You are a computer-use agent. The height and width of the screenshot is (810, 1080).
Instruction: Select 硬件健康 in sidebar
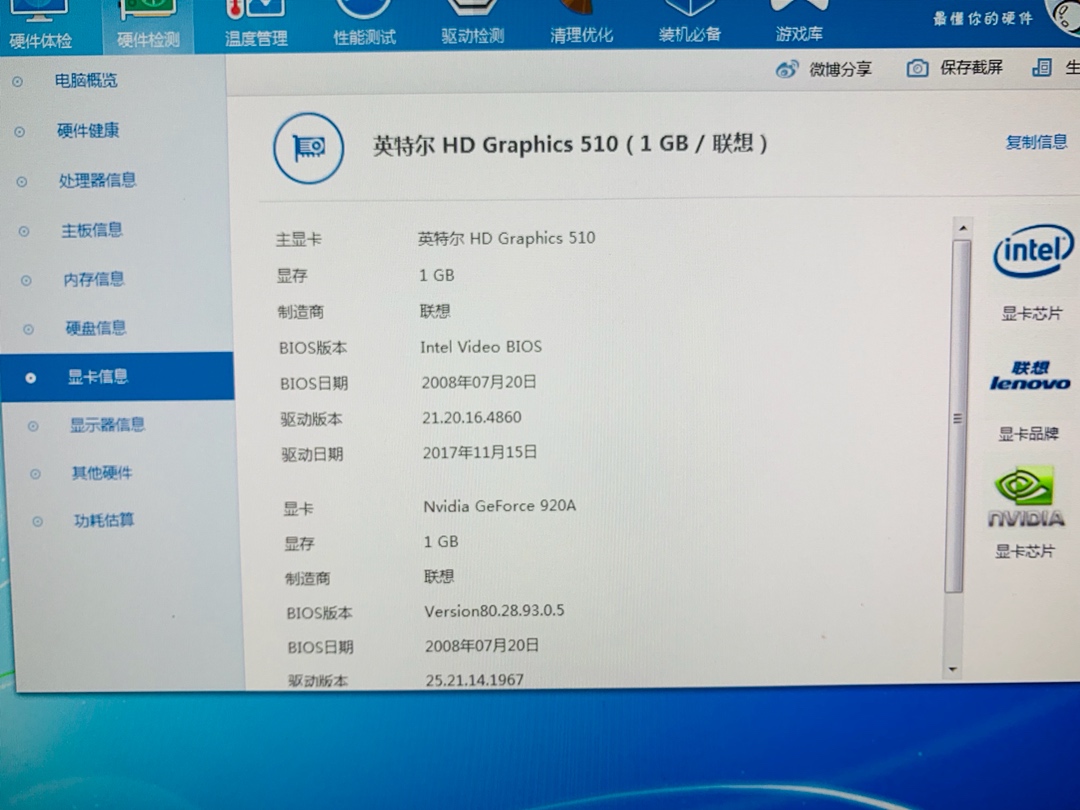88,130
